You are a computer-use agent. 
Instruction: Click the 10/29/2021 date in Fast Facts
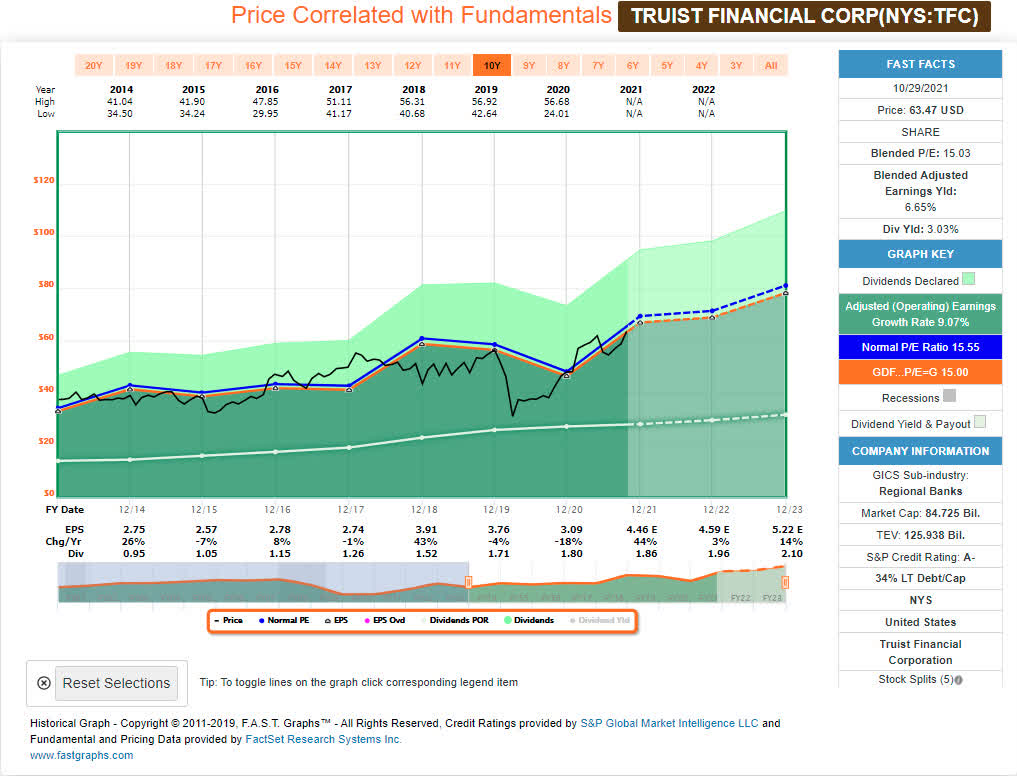920,88
